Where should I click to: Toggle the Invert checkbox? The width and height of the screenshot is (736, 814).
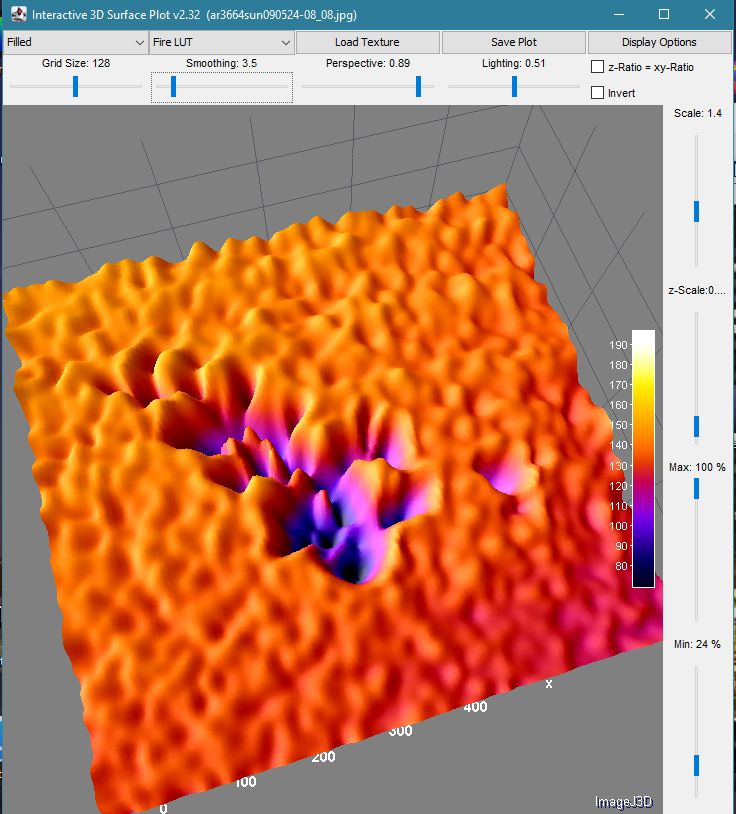click(598, 93)
